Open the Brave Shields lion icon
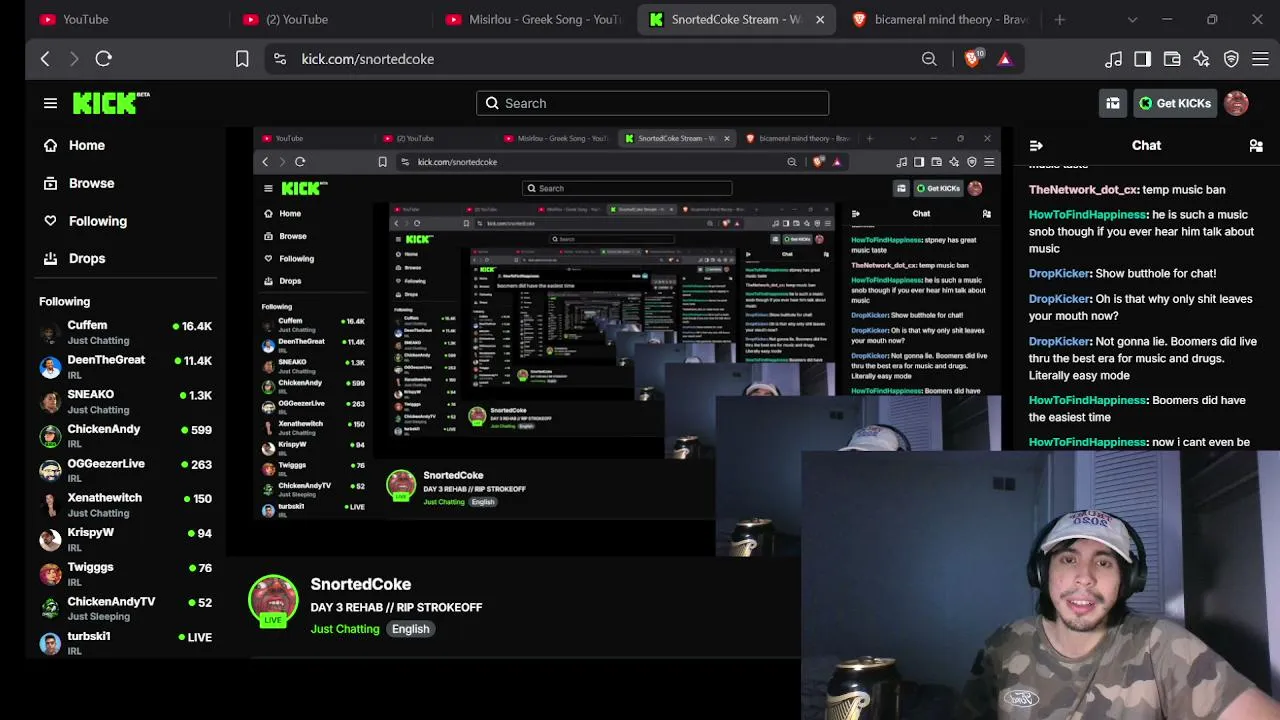This screenshot has height=720, width=1280. pos(972,59)
